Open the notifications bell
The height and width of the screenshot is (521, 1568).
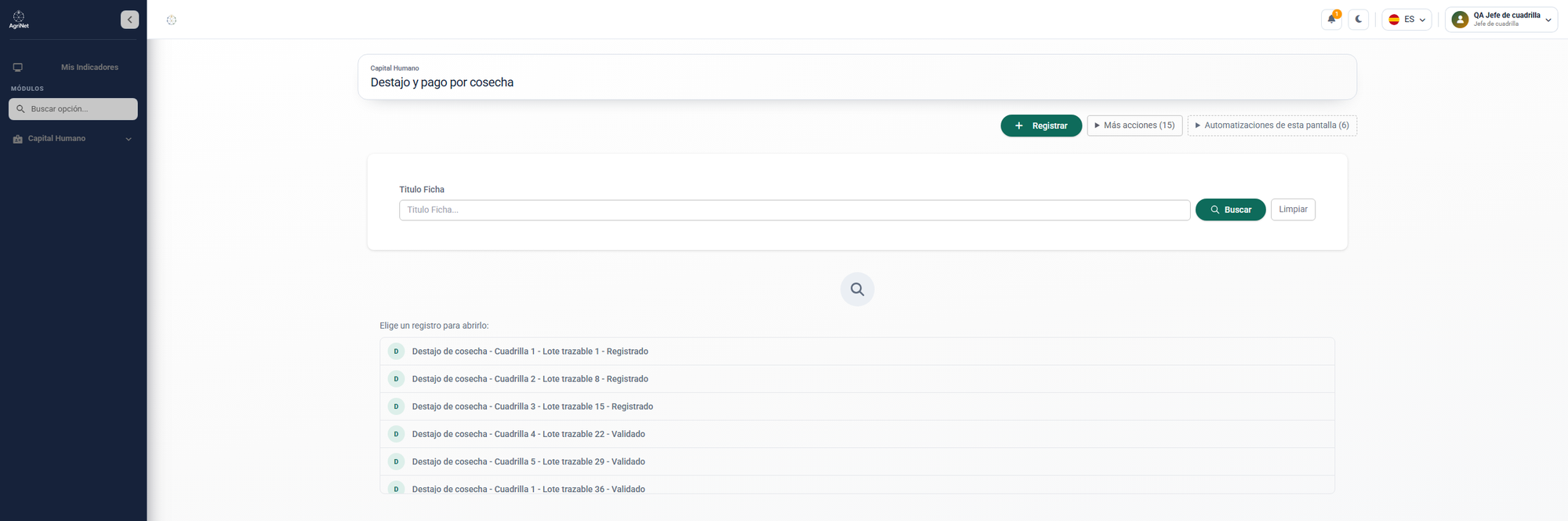(x=1332, y=20)
